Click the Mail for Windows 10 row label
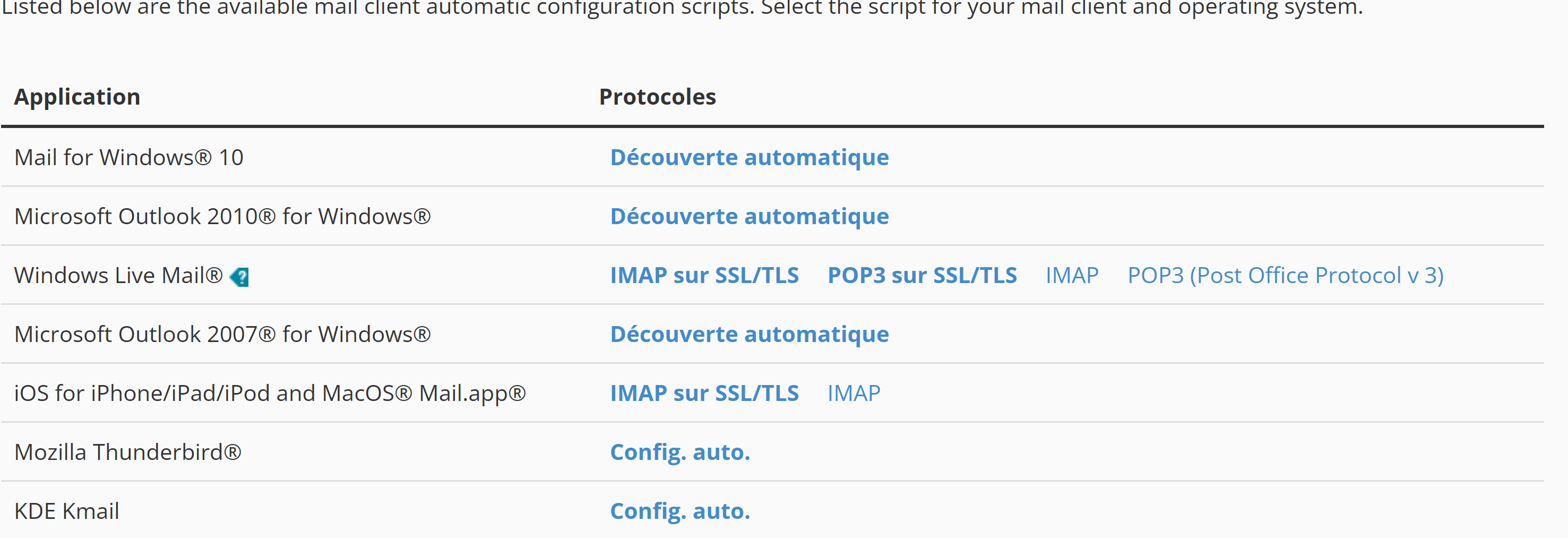1568x538 pixels. [128, 158]
